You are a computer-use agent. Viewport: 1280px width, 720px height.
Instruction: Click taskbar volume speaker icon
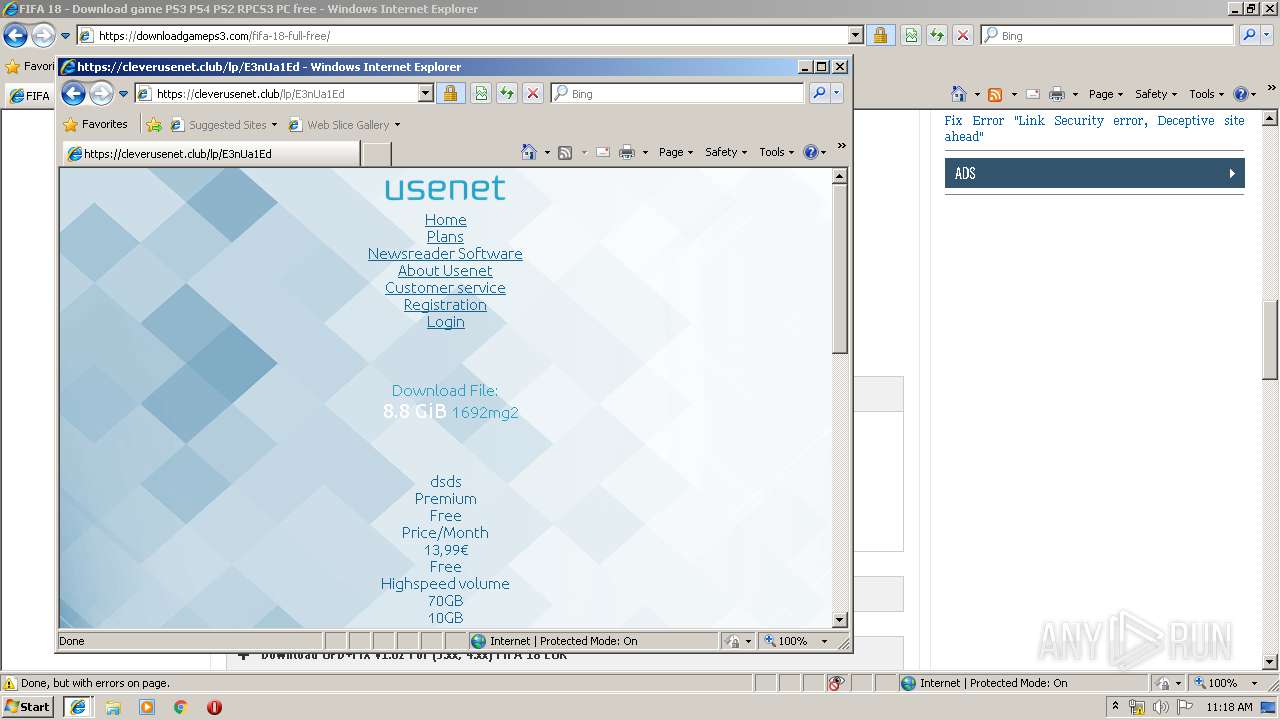pos(1160,707)
